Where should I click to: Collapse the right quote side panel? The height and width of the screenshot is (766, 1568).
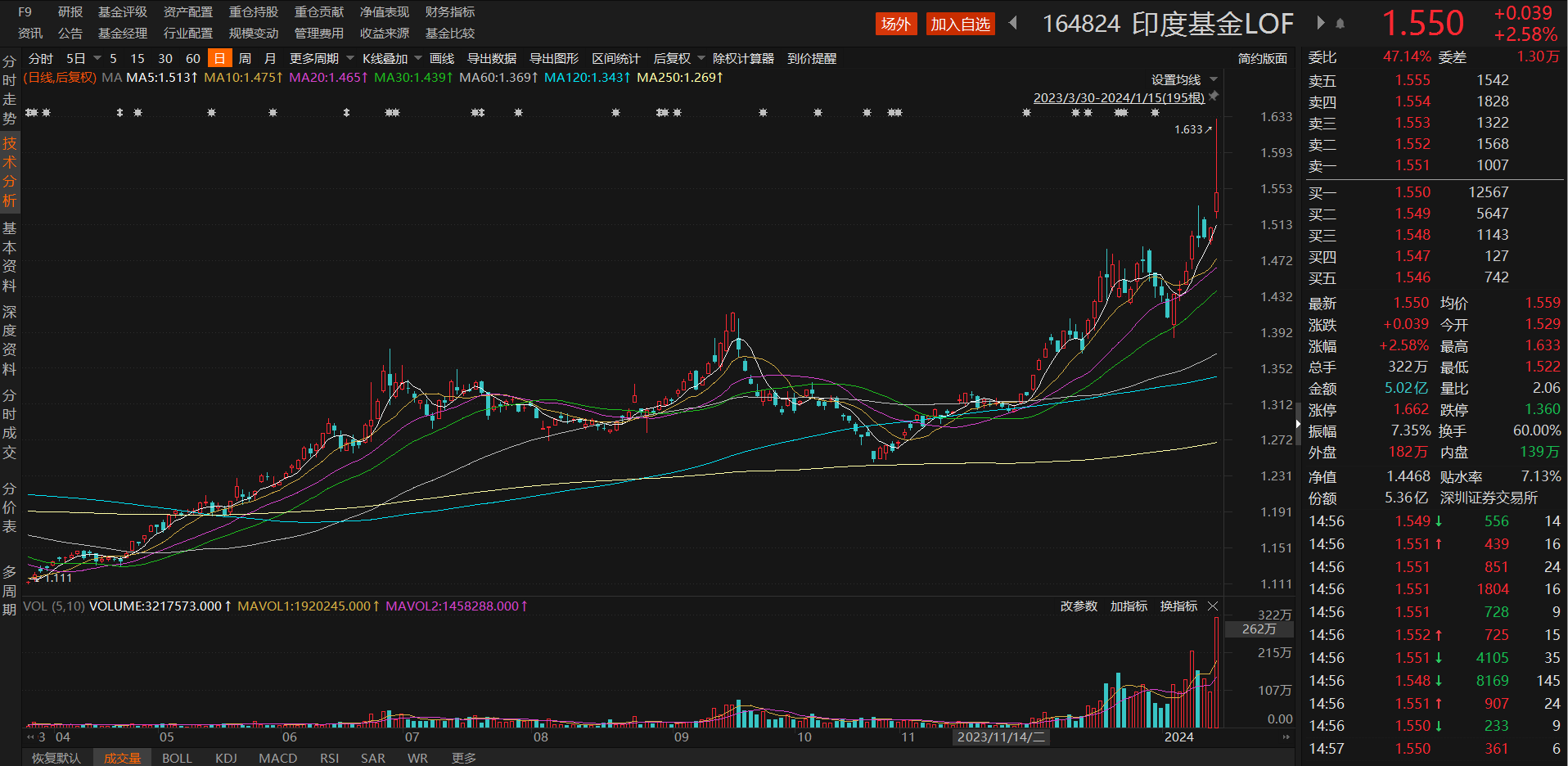point(1298,424)
